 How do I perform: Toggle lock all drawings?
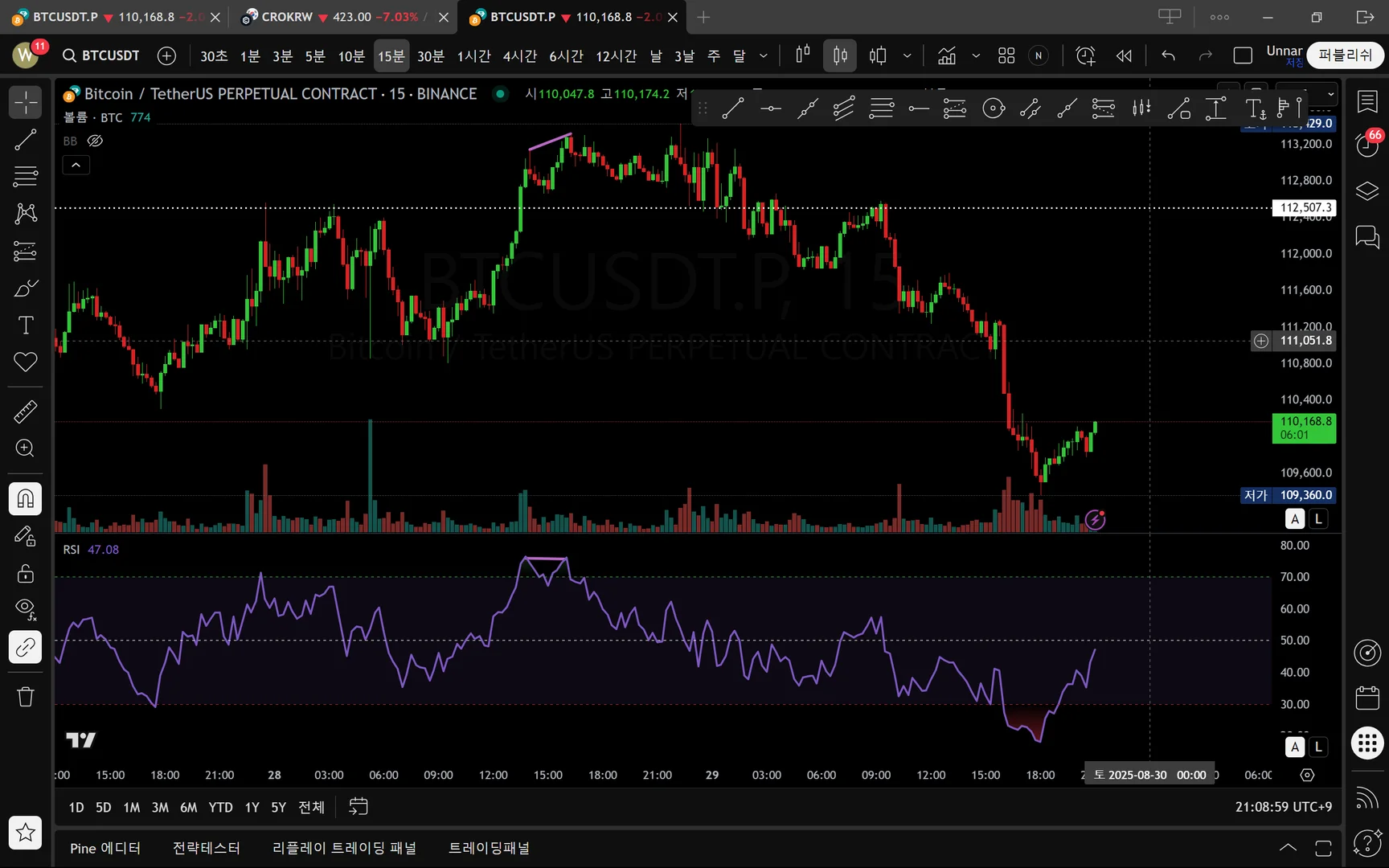coord(26,573)
